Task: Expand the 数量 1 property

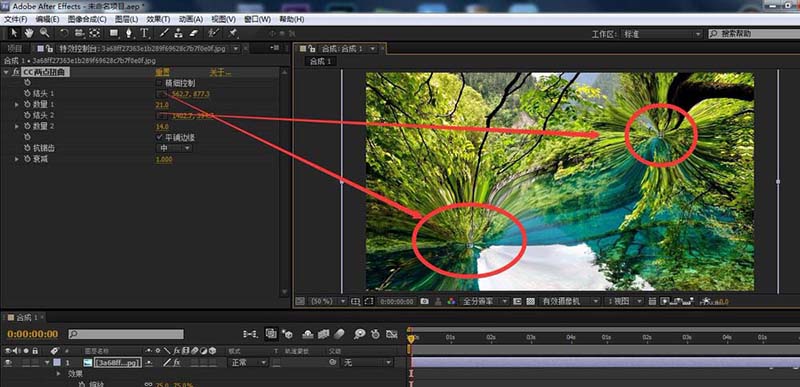Action: pyautogui.click(x=17, y=105)
